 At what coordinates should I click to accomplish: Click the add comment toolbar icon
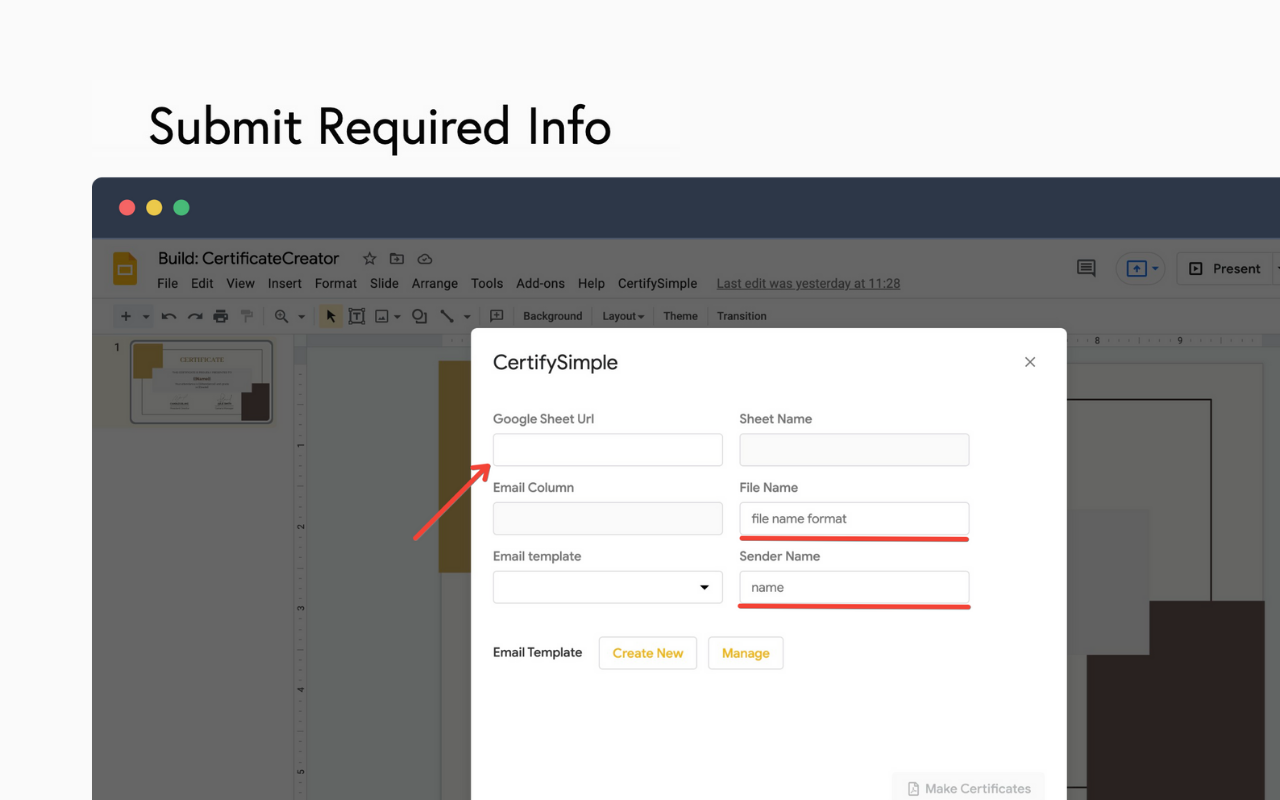[496, 316]
